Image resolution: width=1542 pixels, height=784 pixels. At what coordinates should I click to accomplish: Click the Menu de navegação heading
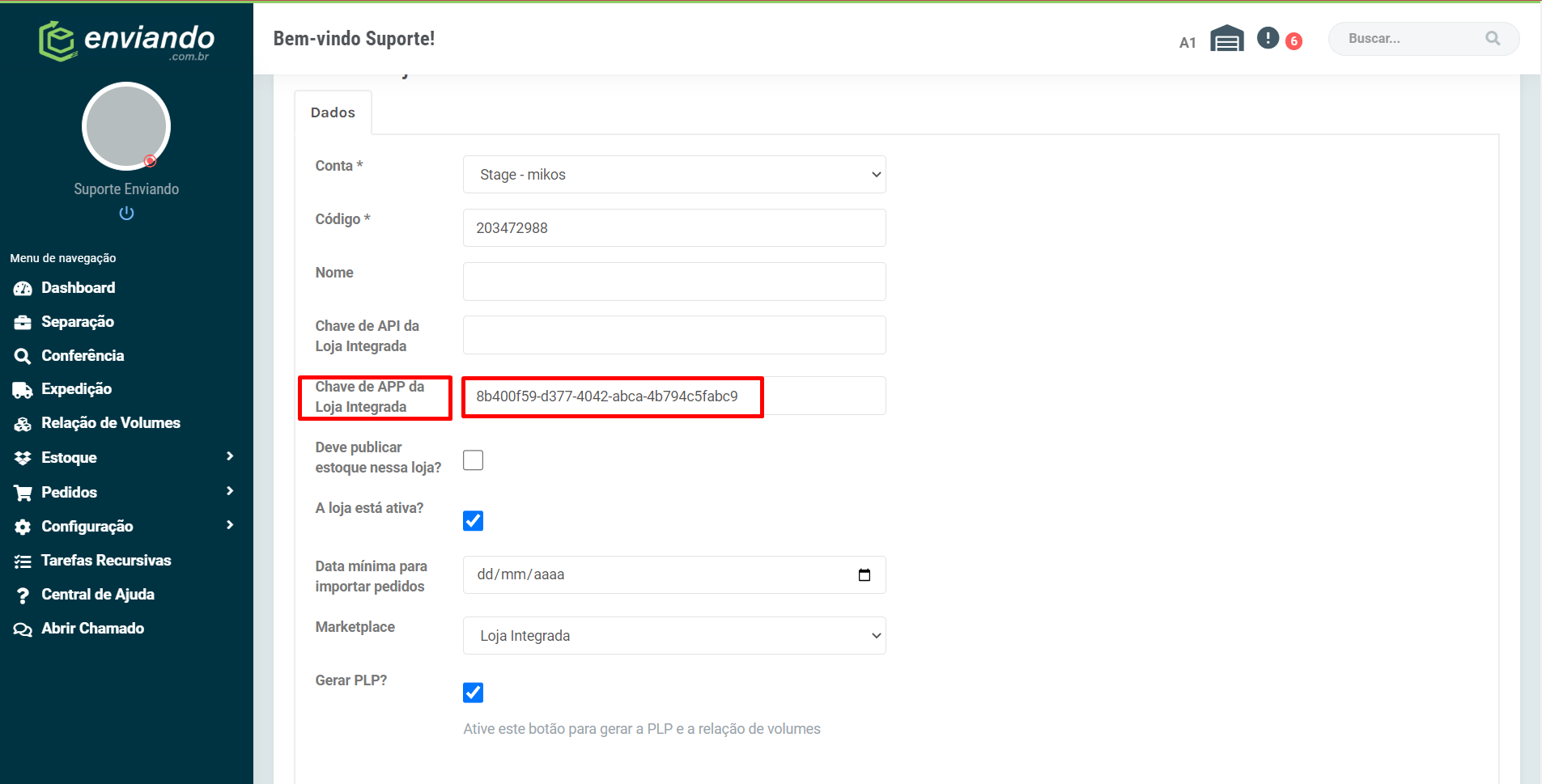click(x=63, y=258)
